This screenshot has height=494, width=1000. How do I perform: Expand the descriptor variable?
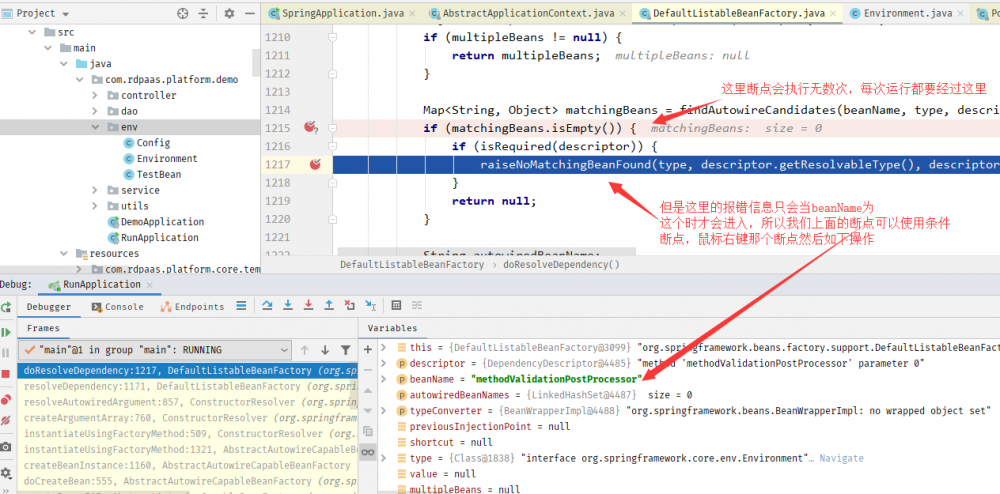(x=383, y=363)
